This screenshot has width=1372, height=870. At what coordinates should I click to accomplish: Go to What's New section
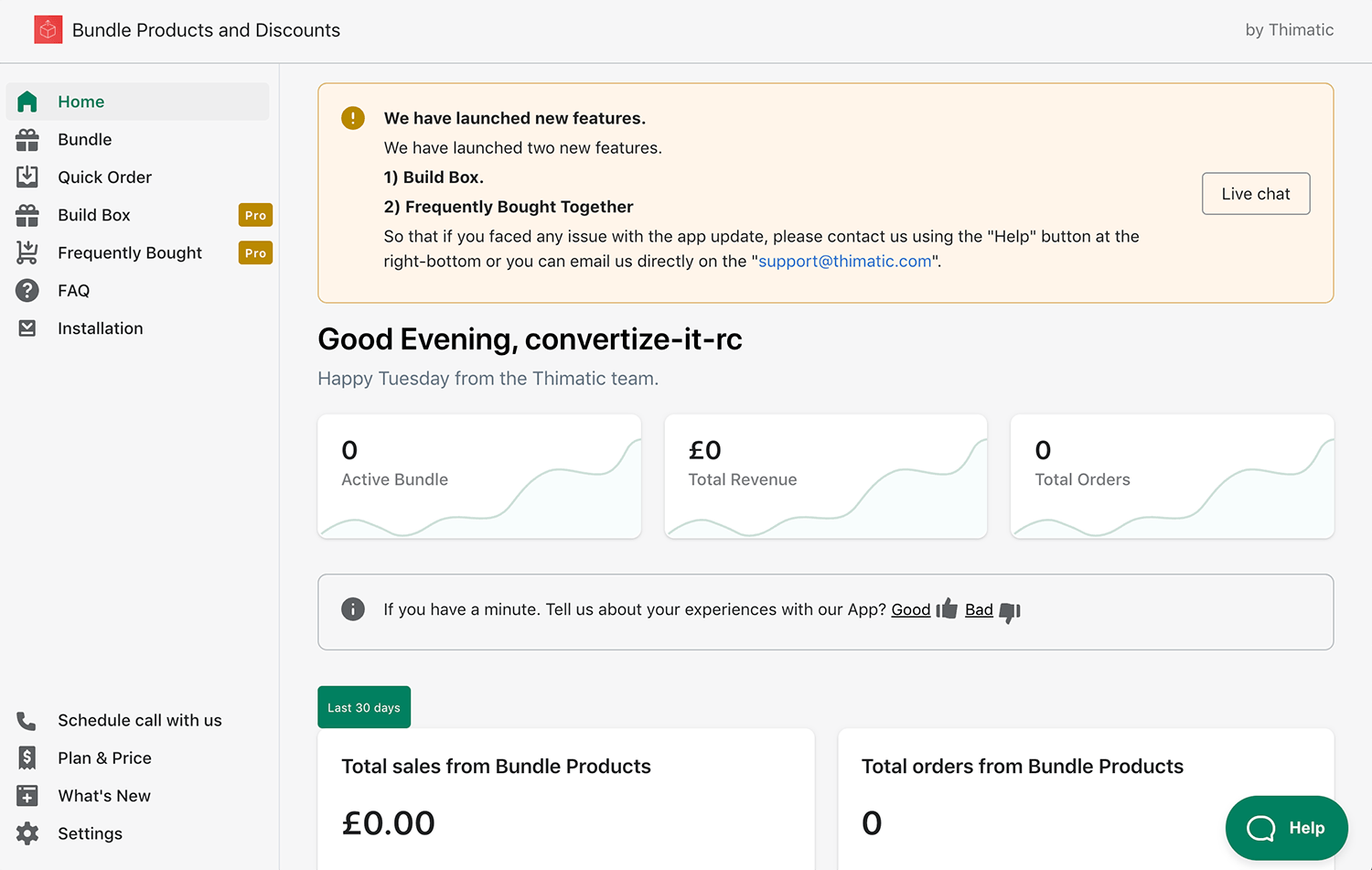[104, 796]
